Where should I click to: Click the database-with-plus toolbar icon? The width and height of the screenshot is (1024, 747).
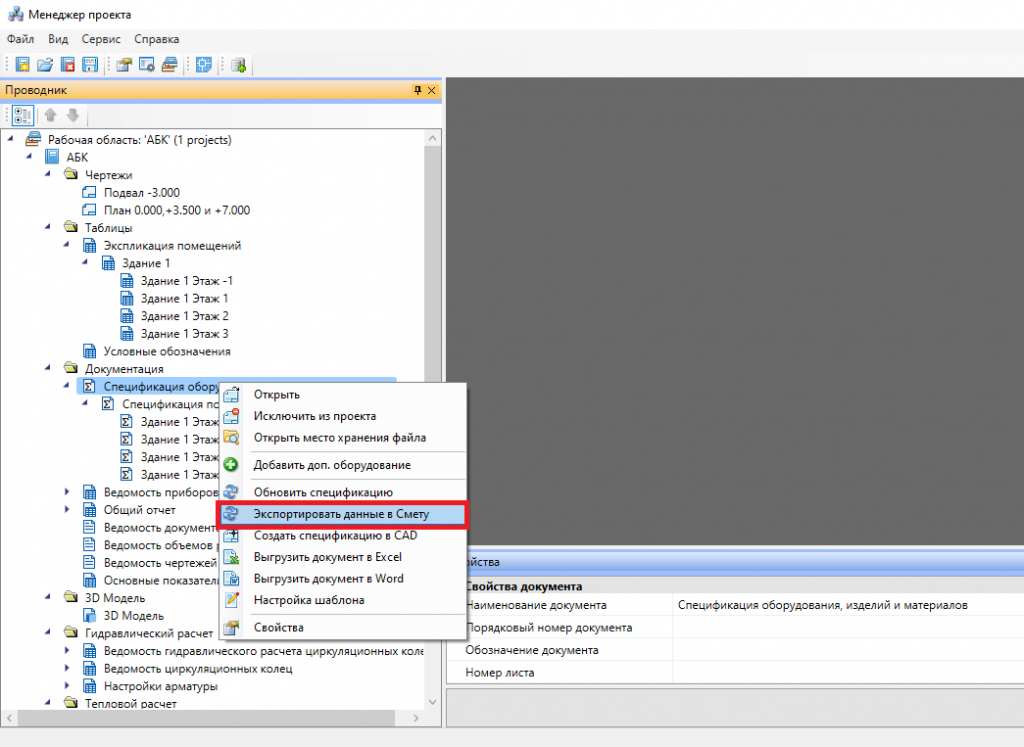click(238, 64)
